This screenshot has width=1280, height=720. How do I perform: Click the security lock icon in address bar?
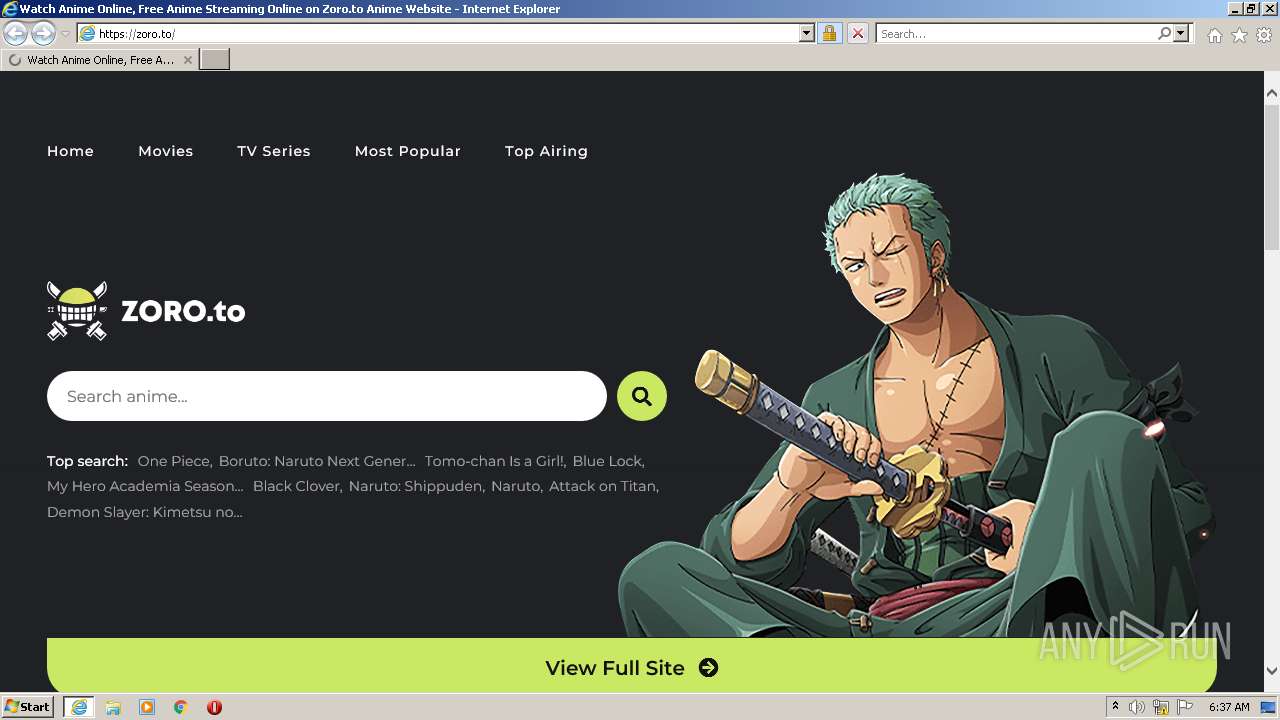point(829,34)
